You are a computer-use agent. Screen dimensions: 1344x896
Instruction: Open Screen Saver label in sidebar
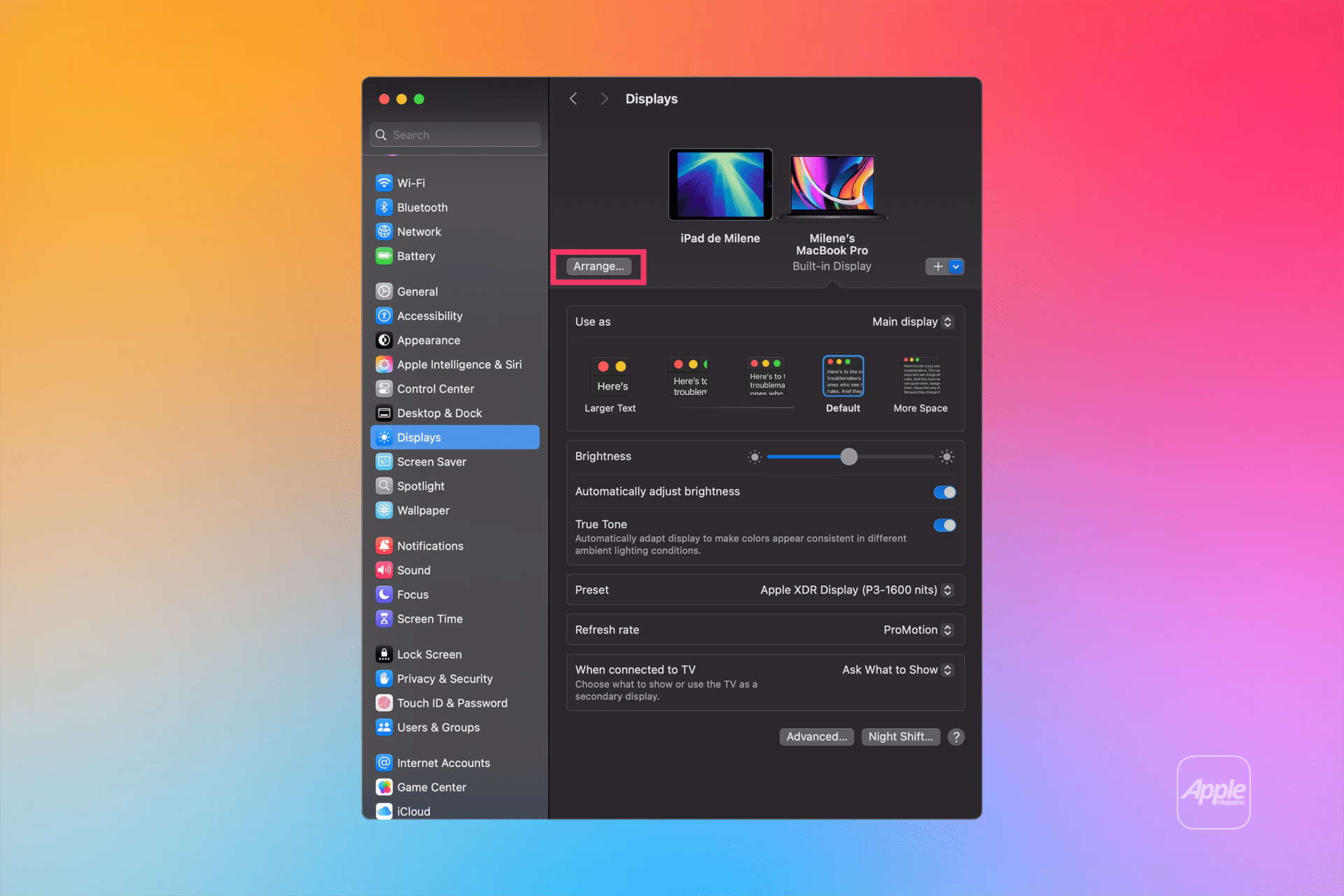click(x=431, y=461)
